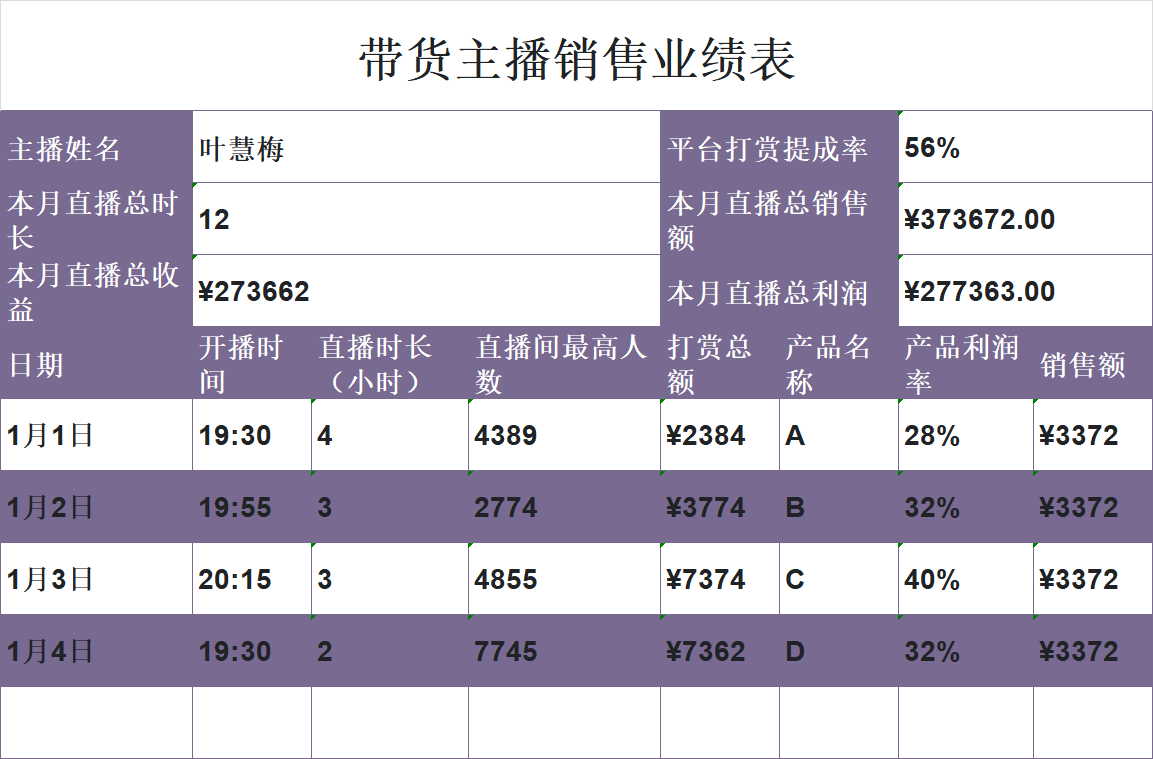1153x759 pixels.
Task: Select the 1月1日 date cell
Action: click(x=90, y=435)
